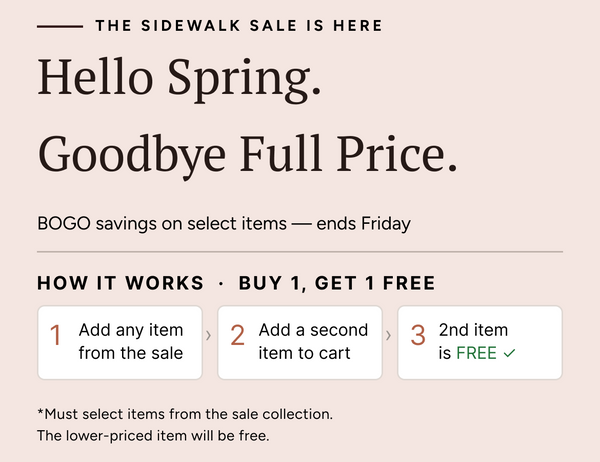Select the "Add any item from the sale" text

130,341
